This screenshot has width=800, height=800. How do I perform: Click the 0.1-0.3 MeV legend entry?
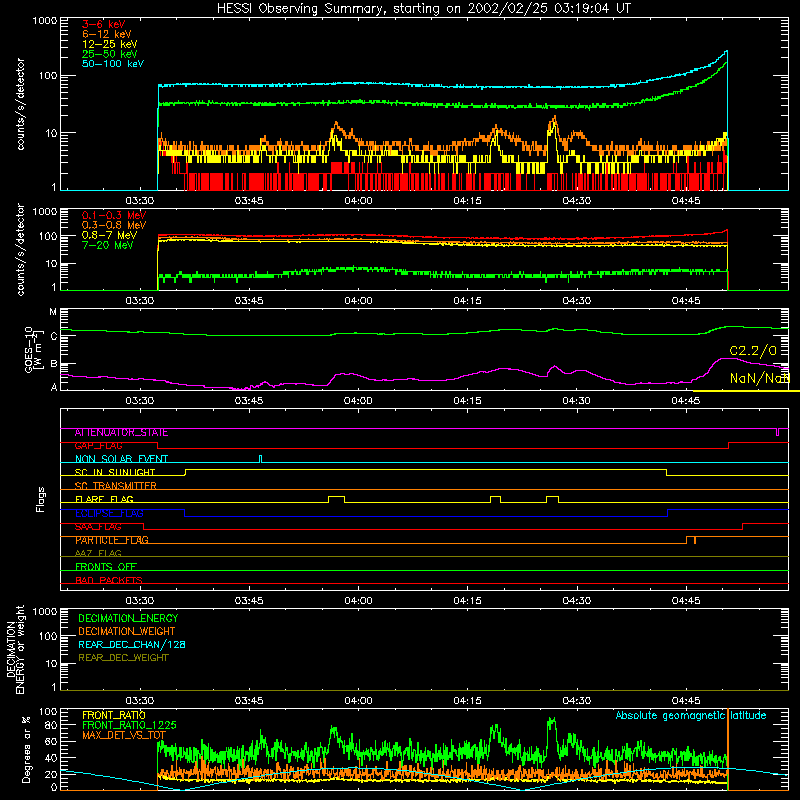coord(114,215)
